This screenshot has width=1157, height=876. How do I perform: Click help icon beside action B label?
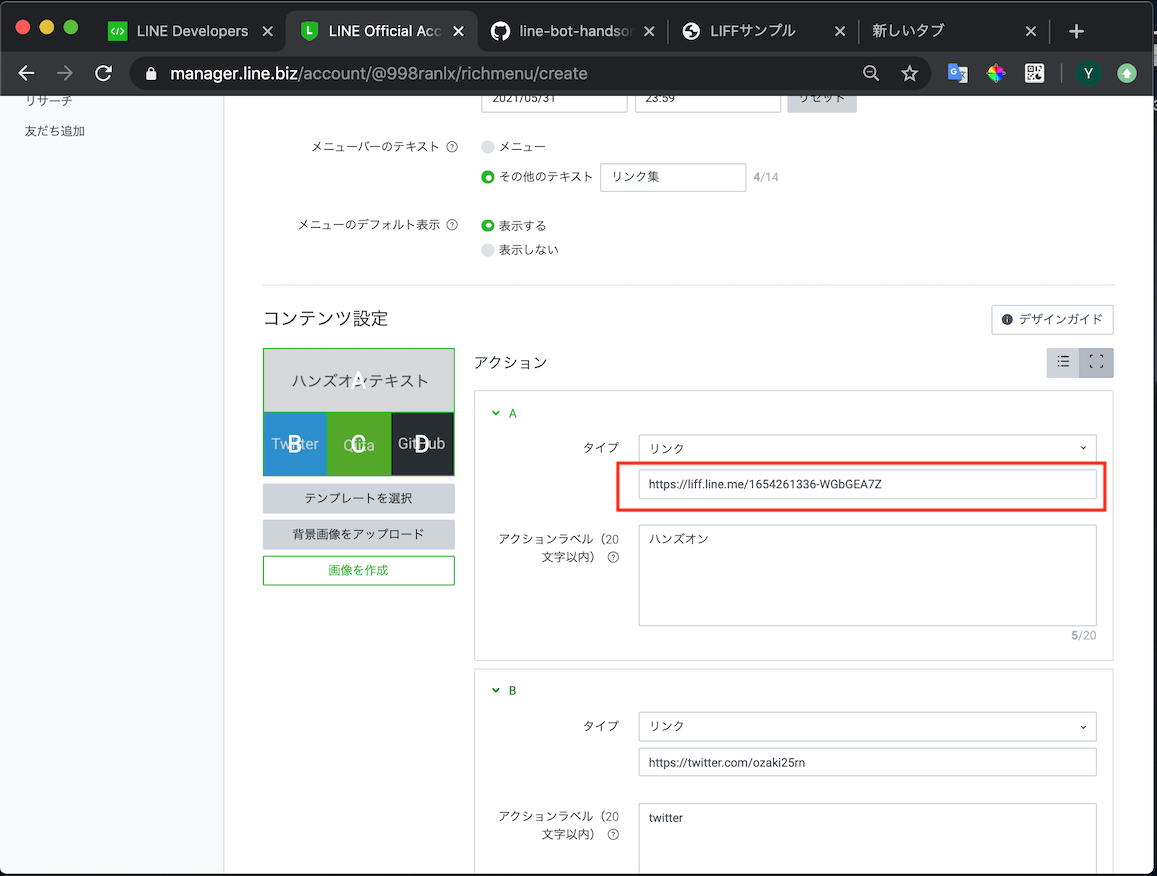[612, 835]
